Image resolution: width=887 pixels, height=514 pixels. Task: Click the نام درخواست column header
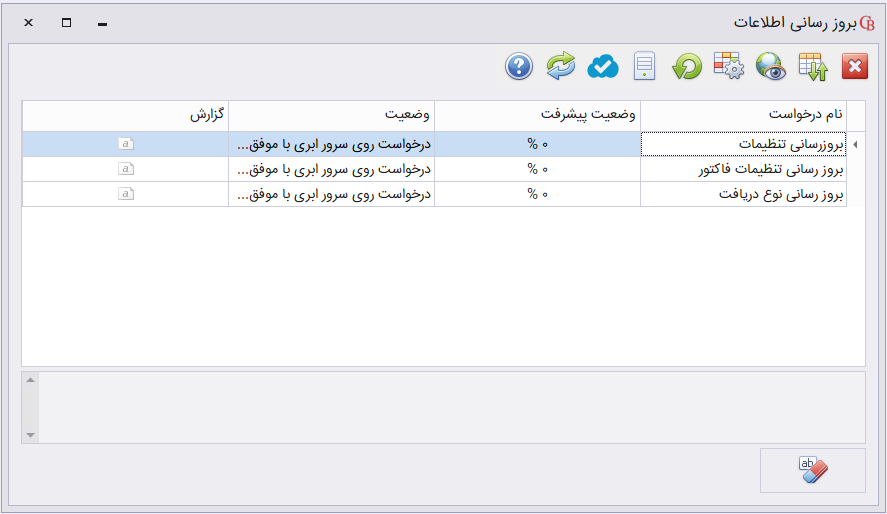[x=743, y=115]
